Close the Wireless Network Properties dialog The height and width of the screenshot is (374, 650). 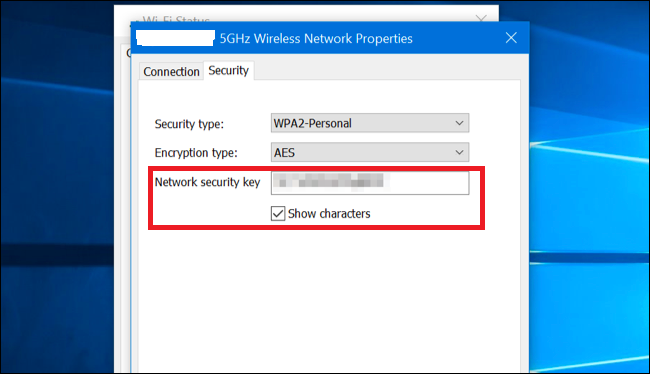coord(511,38)
